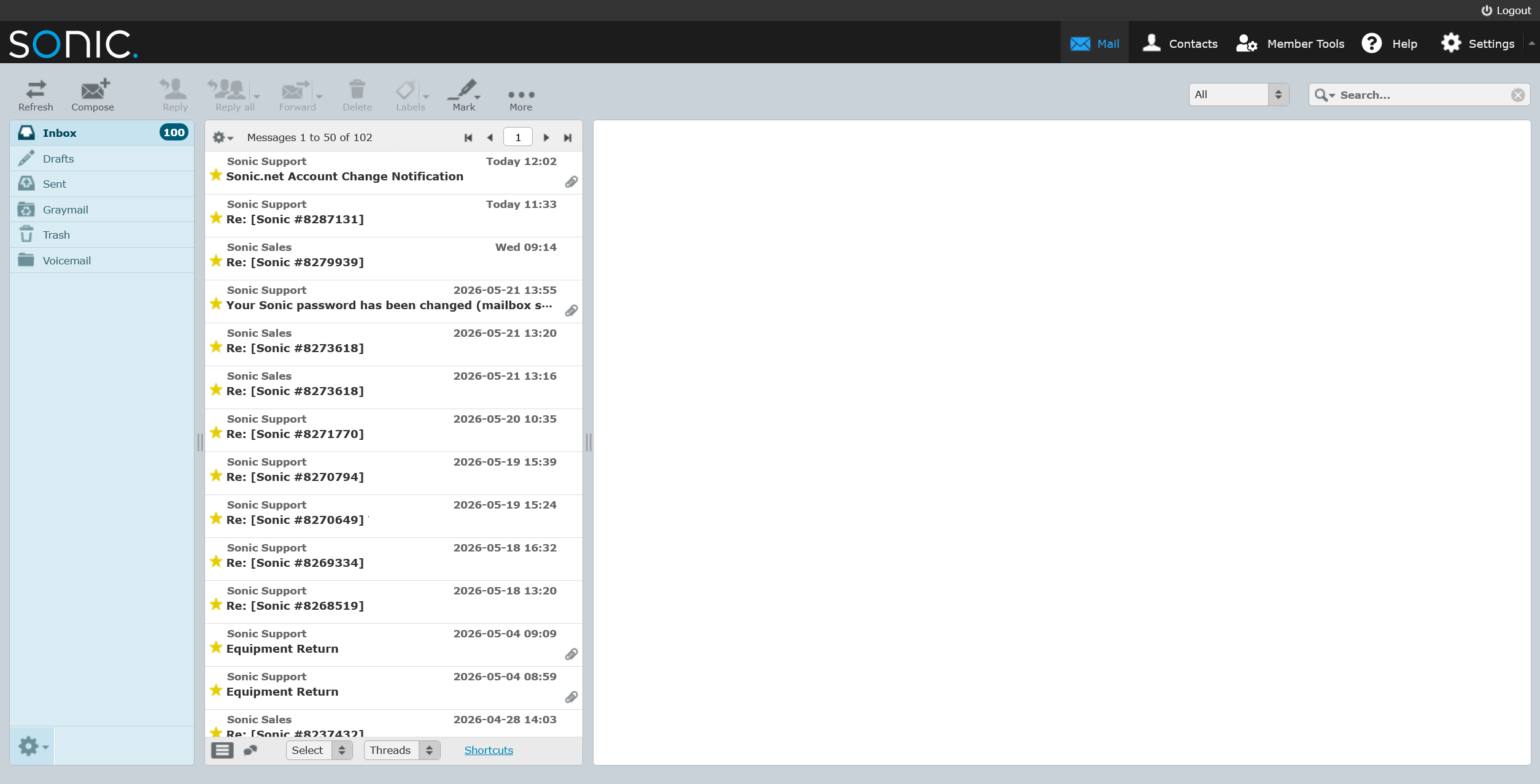Open the Trash folder
This screenshot has width=1540, height=784.
point(102,235)
